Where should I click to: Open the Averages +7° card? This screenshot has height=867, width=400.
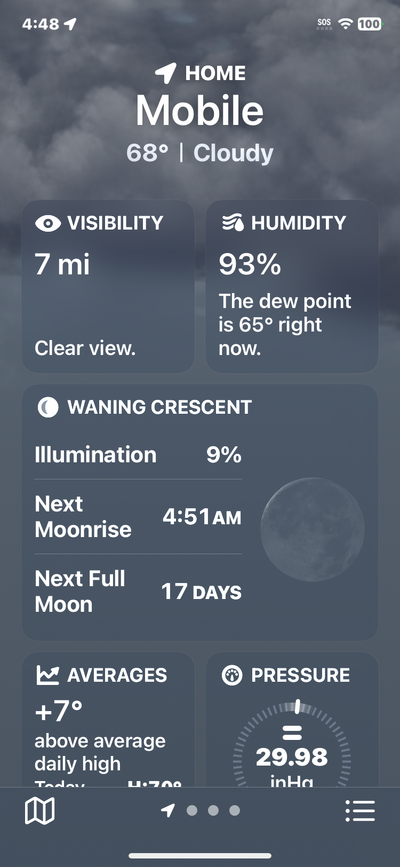pyautogui.click(x=108, y=720)
